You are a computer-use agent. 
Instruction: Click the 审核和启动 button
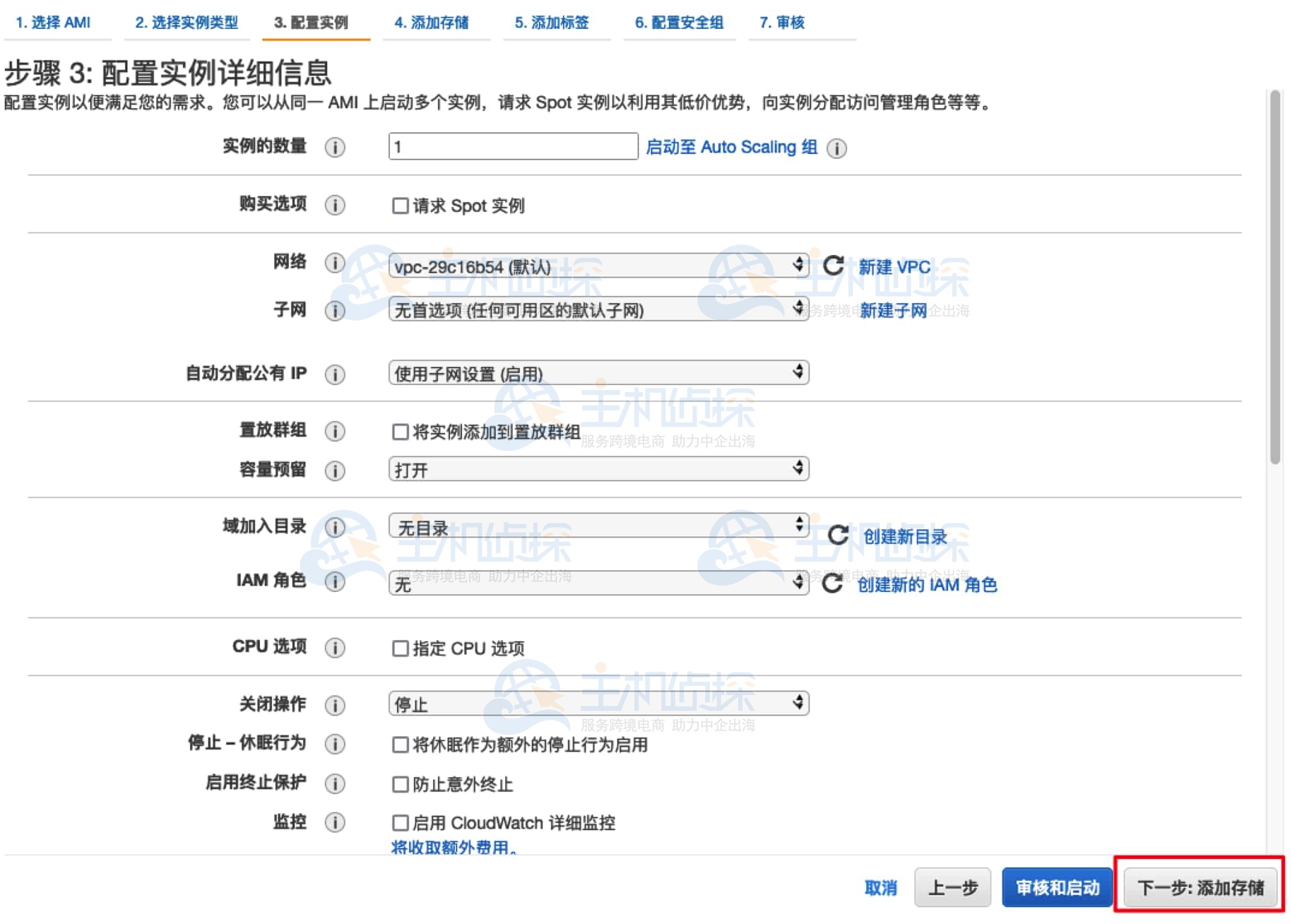click(1056, 887)
